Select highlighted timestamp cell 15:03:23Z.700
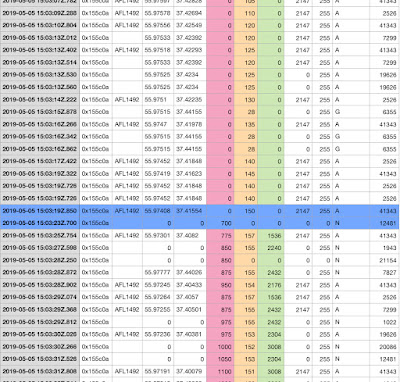400x382 pixels. (40, 223)
